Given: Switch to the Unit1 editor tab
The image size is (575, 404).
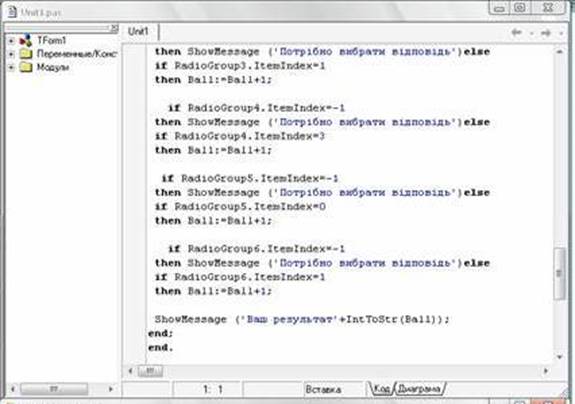Looking at the screenshot, I should point(138,32).
